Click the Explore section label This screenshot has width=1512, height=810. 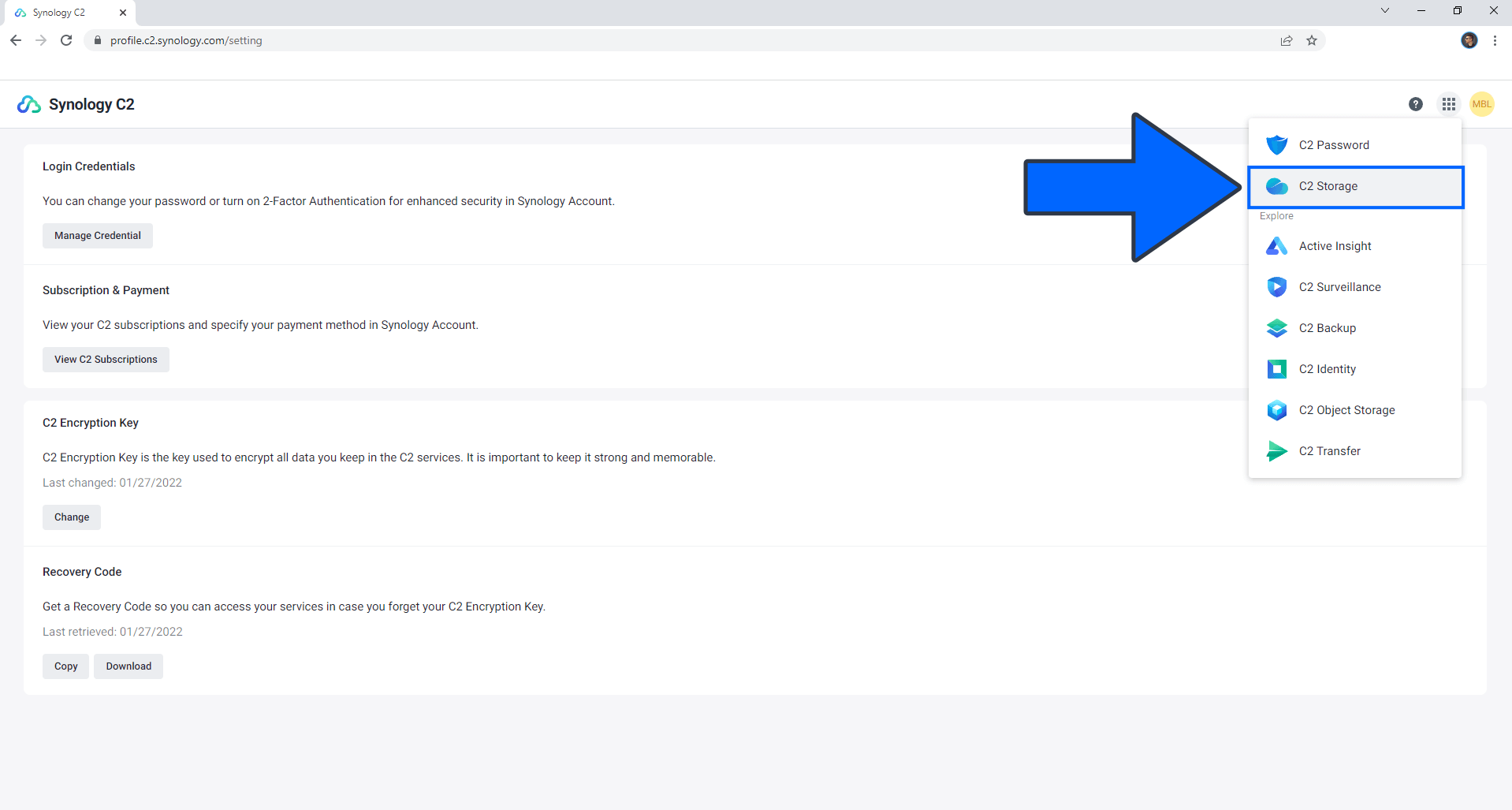pyautogui.click(x=1276, y=216)
